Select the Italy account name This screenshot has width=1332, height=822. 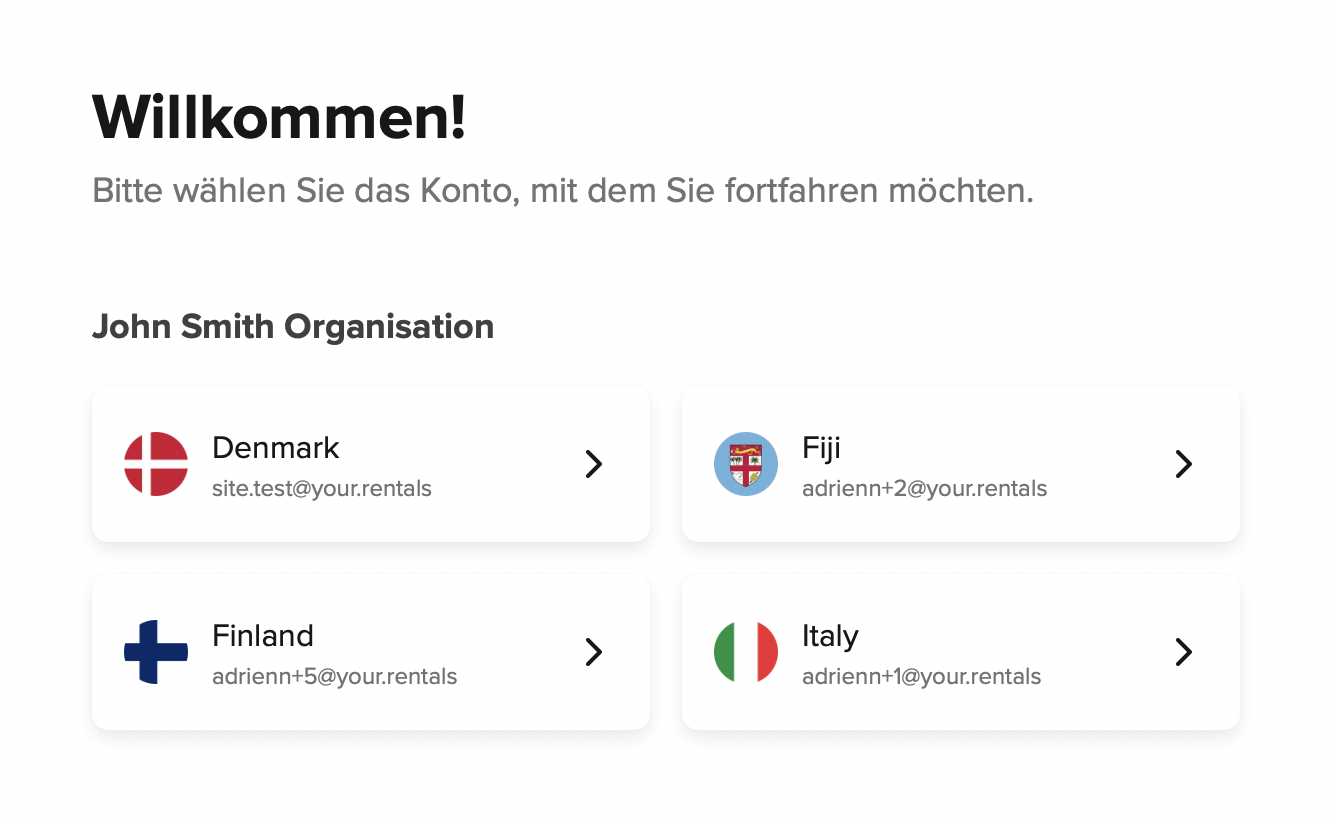pos(830,637)
